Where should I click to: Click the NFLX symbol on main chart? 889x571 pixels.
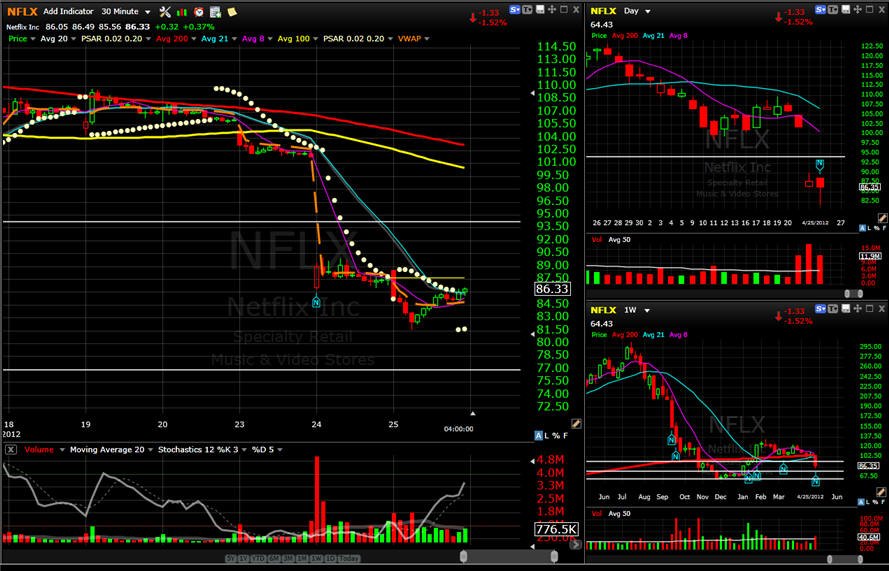22,11
